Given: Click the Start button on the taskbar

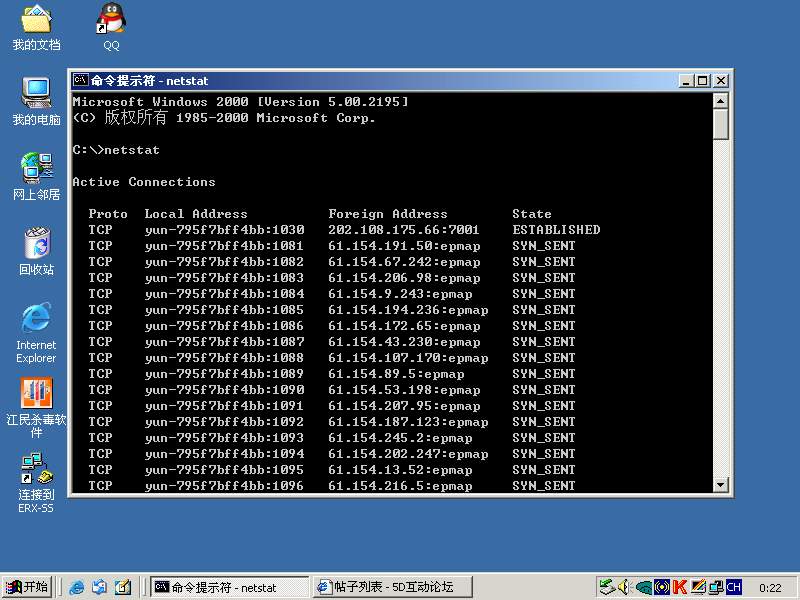Looking at the screenshot, I should [27, 587].
